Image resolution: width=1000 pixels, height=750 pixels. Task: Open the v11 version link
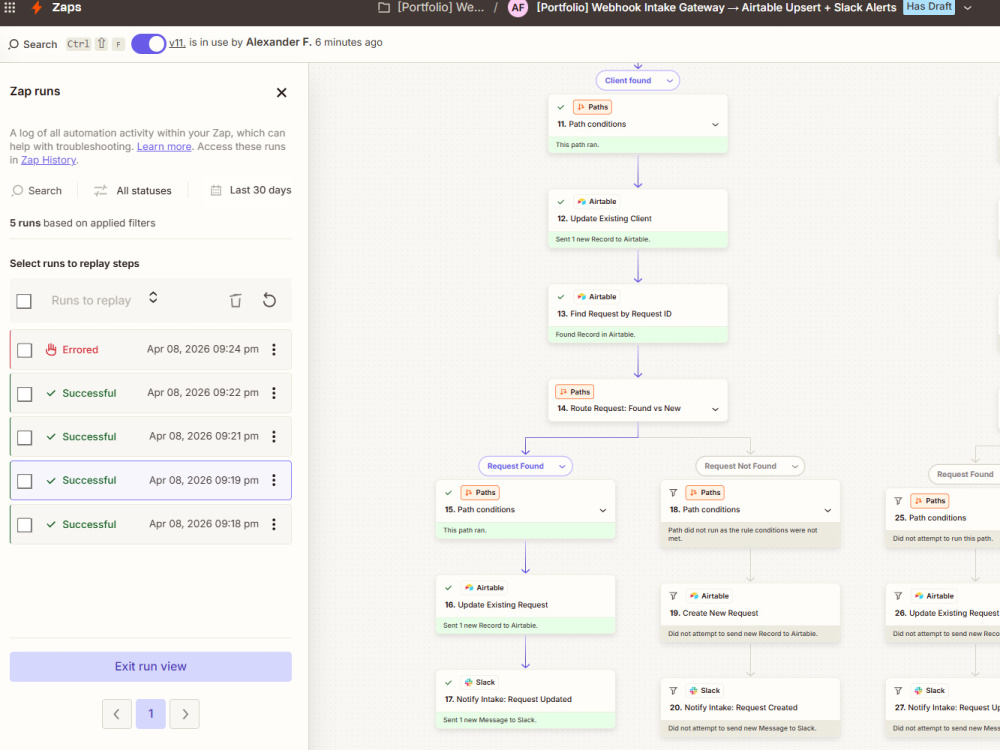click(x=177, y=43)
